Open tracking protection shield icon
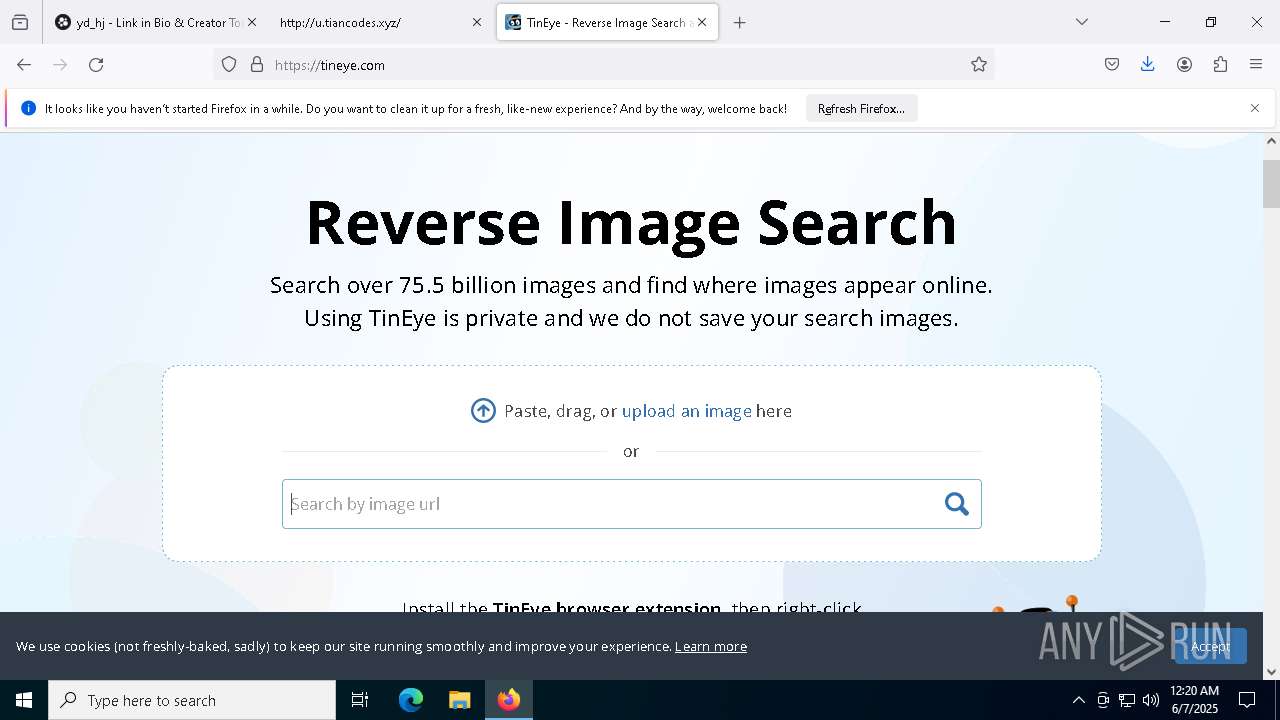1280x720 pixels. click(x=229, y=65)
